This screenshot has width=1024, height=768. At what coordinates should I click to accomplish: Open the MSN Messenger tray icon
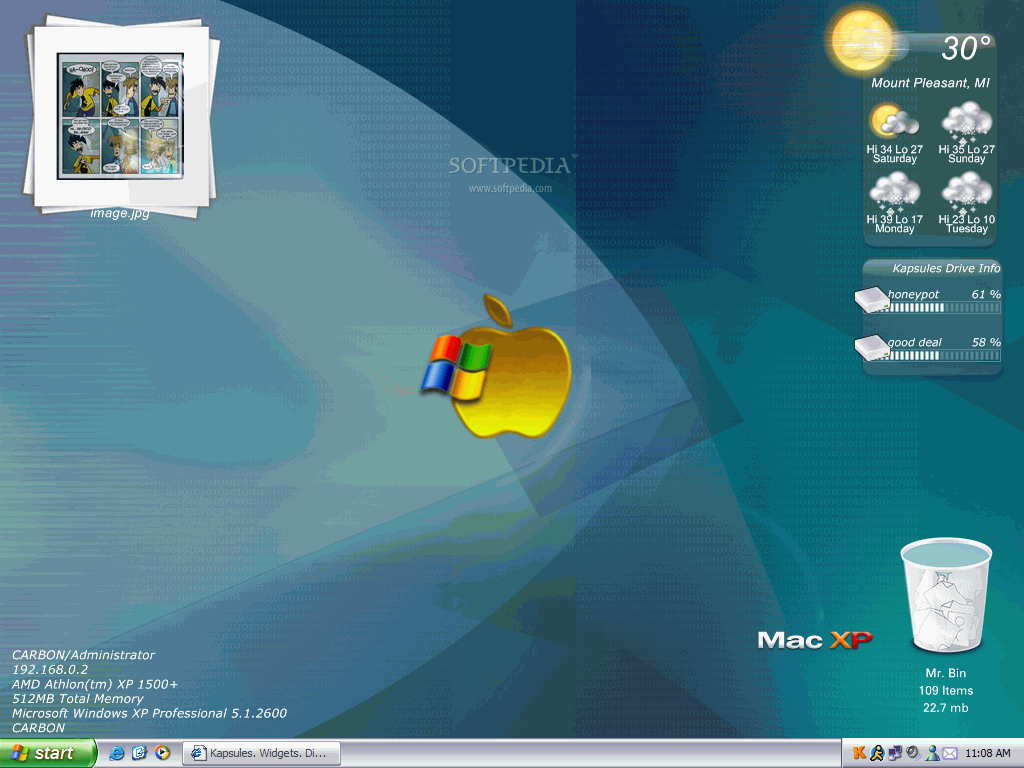[x=933, y=753]
